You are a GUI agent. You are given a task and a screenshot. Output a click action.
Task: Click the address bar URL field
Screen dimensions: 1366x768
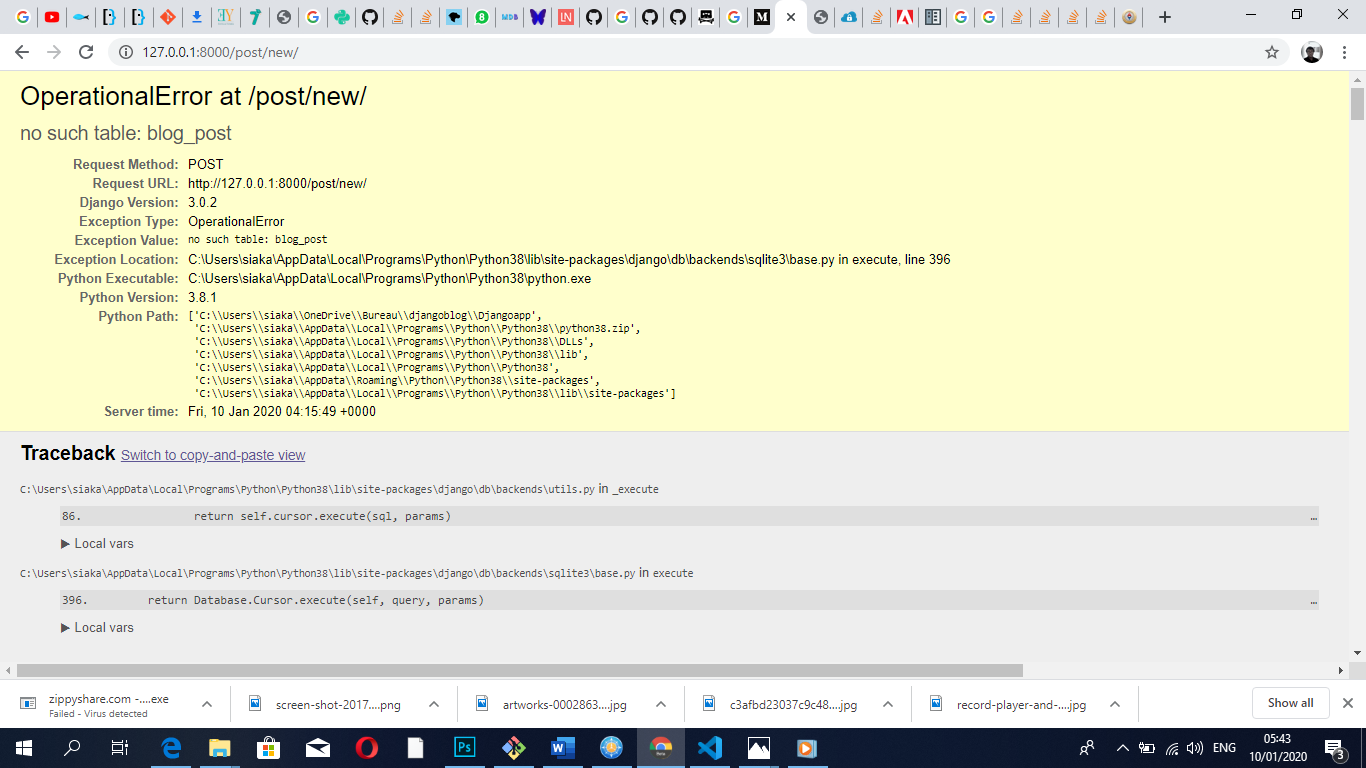(700, 52)
